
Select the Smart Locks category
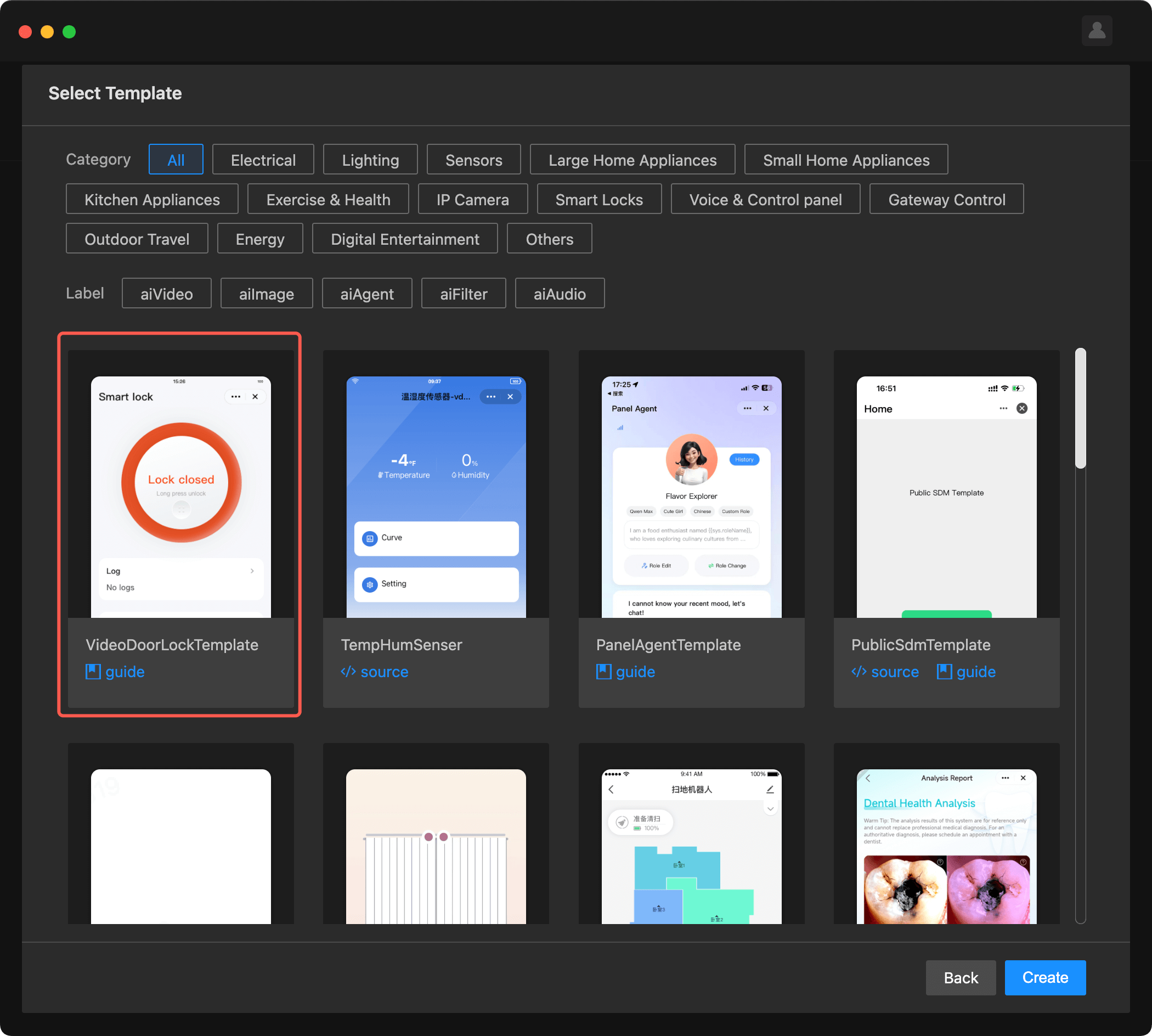point(599,199)
